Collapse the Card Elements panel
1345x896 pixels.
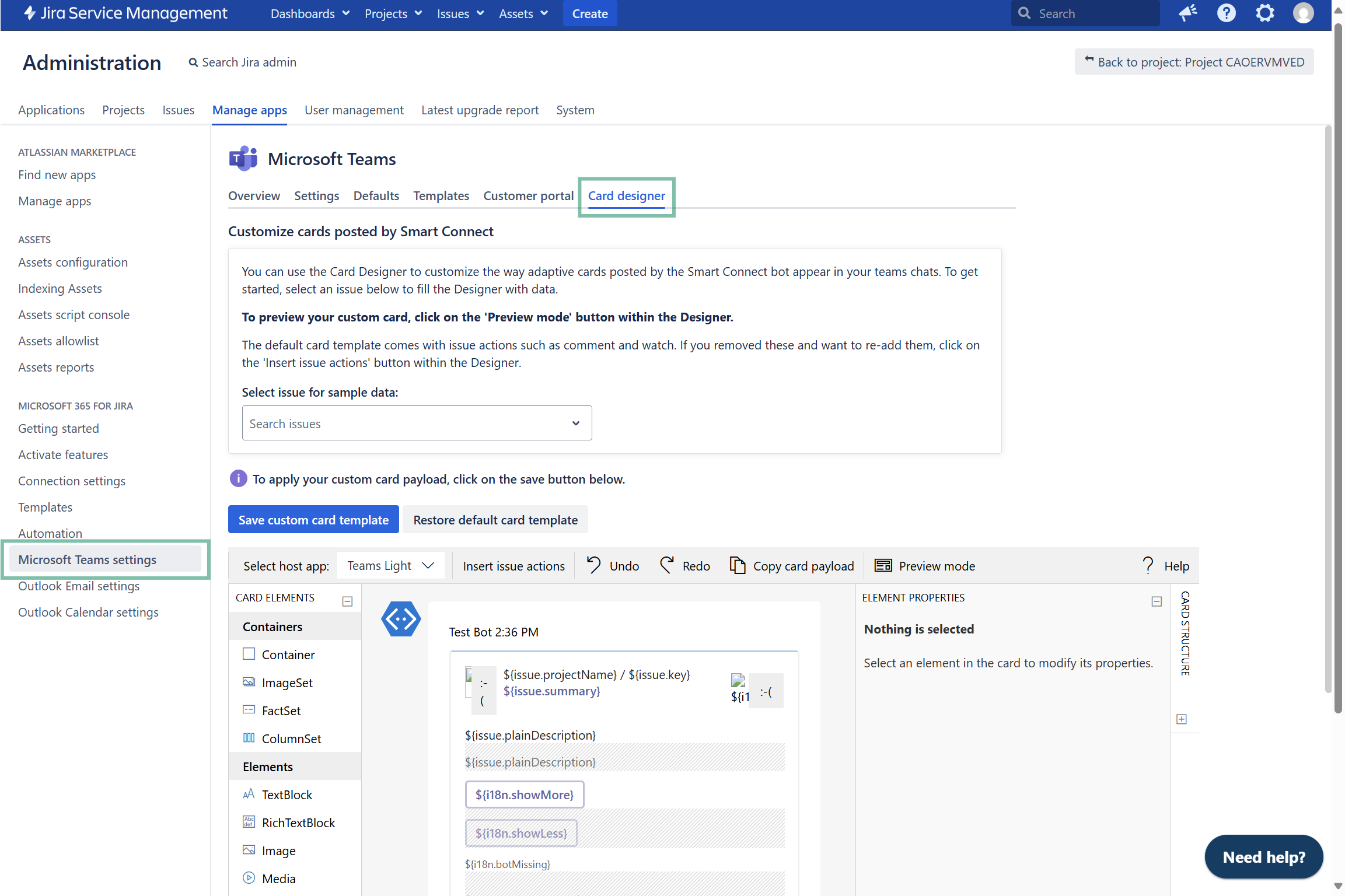[347, 601]
